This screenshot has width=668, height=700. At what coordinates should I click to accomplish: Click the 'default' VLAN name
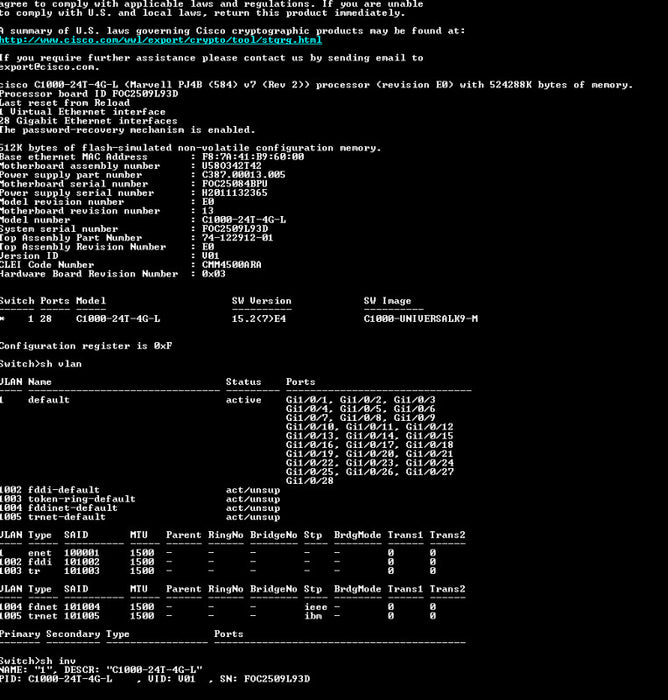49,400
